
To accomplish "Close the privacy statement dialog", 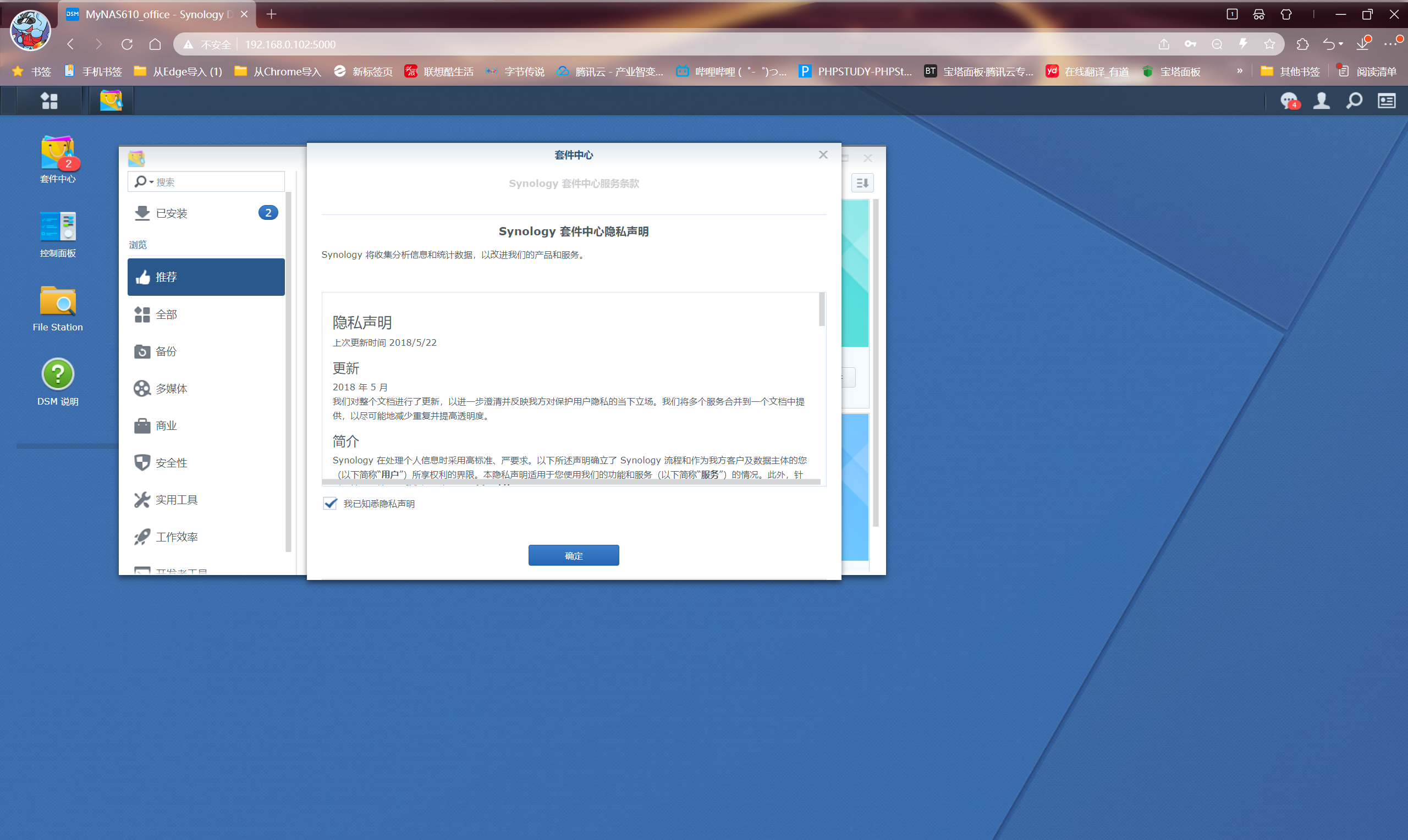I will point(823,154).
